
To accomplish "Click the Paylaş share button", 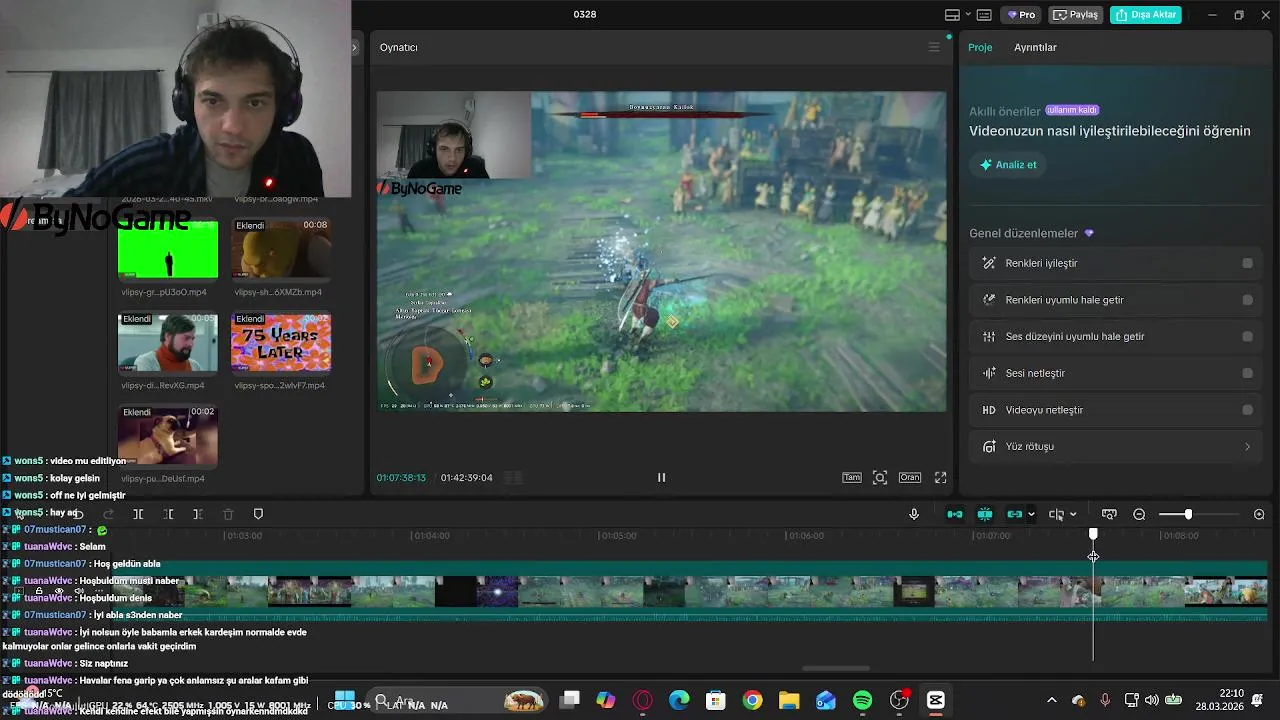I will 1076,15.
